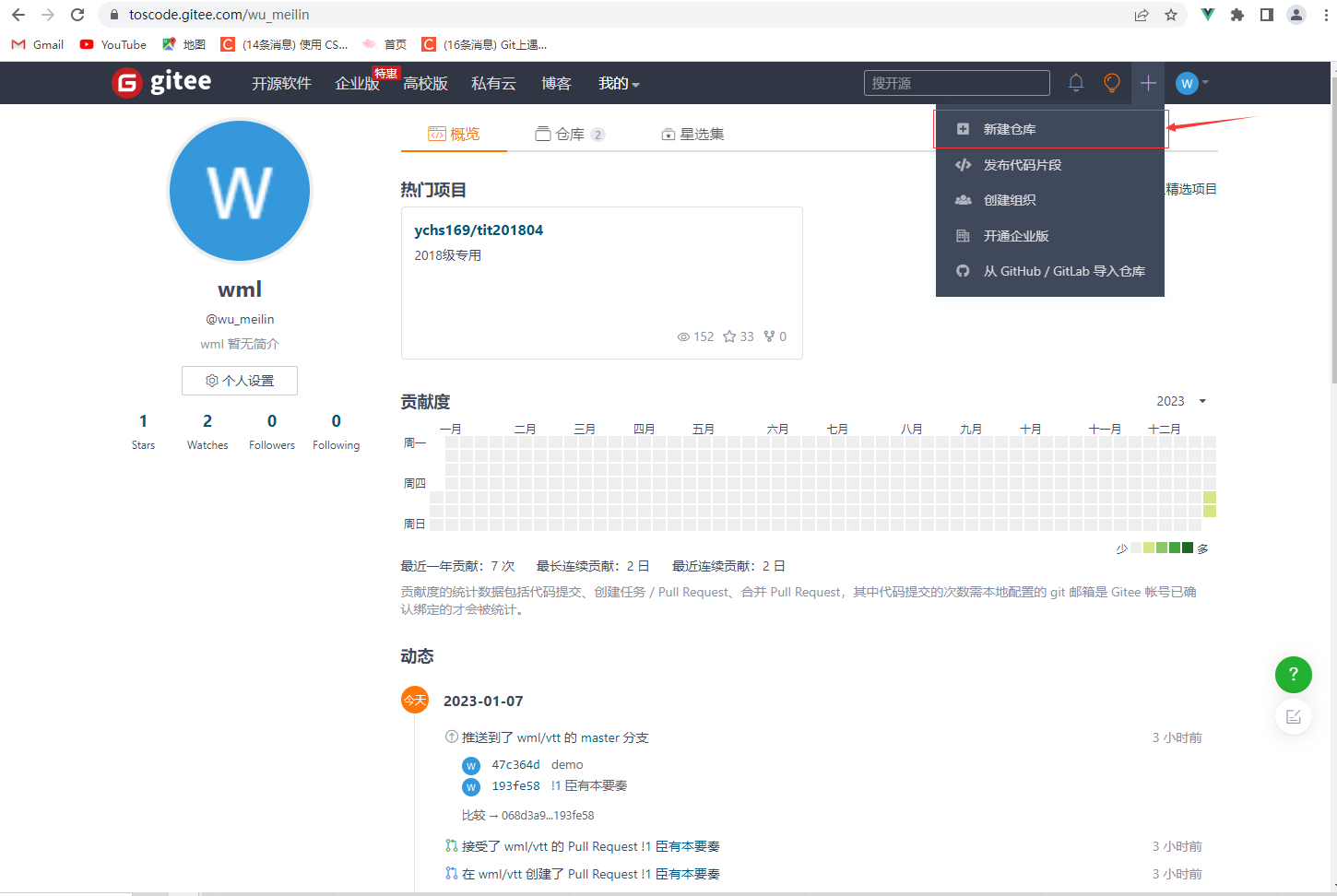This screenshot has height=896, width=1337.
Task: Open the avatar account dropdown
Action: [x=1190, y=83]
